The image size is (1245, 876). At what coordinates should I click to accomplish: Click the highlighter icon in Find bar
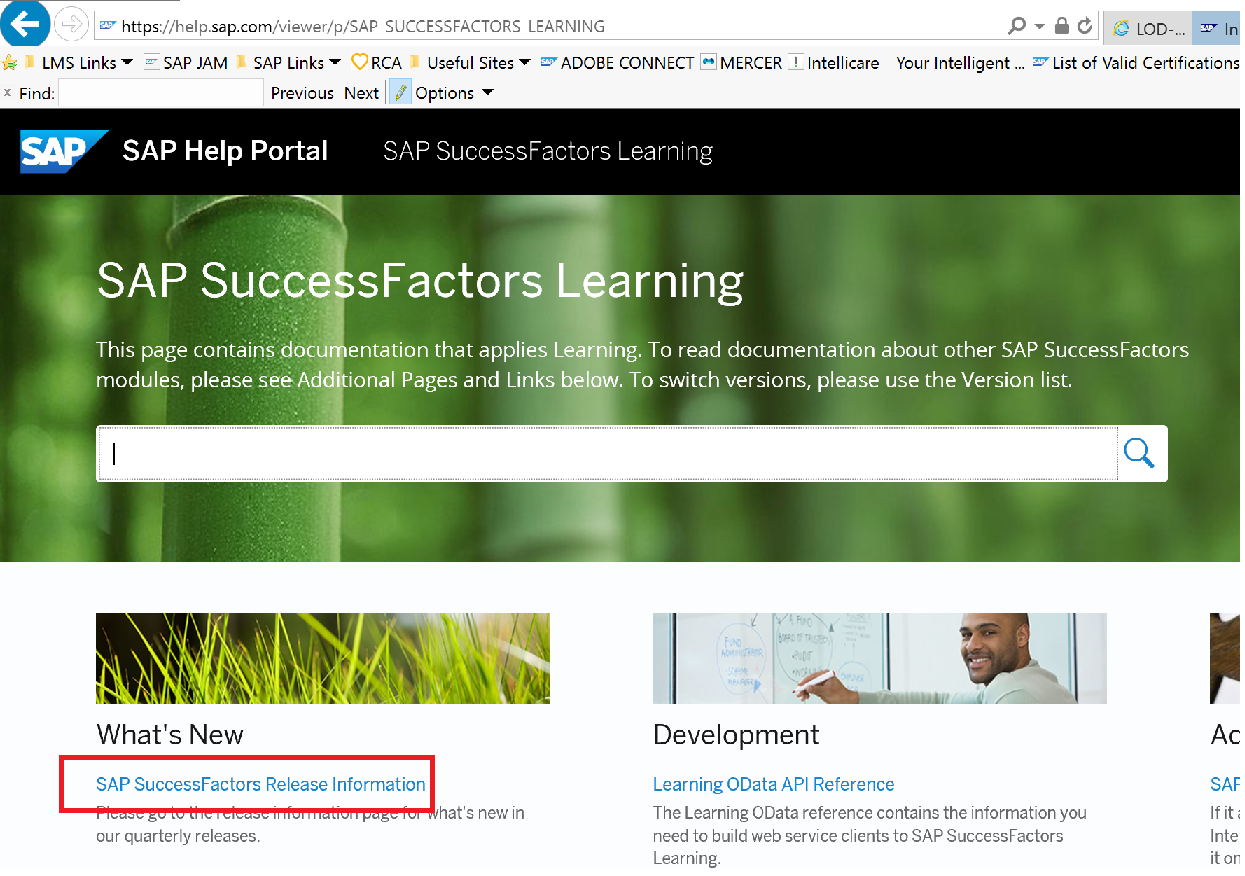coord(400,93)
